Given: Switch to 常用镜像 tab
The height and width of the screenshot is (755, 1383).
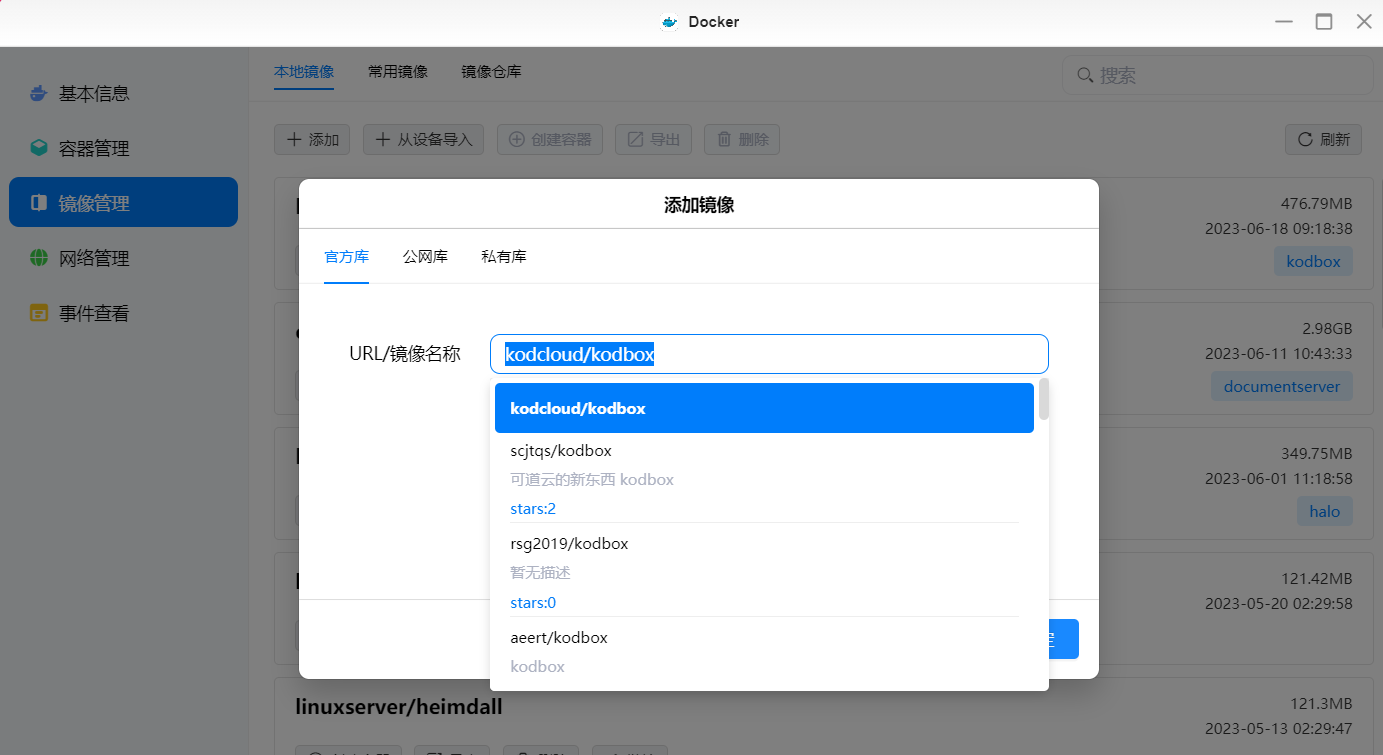Looking at the screenshot, I should pos(398,72).
